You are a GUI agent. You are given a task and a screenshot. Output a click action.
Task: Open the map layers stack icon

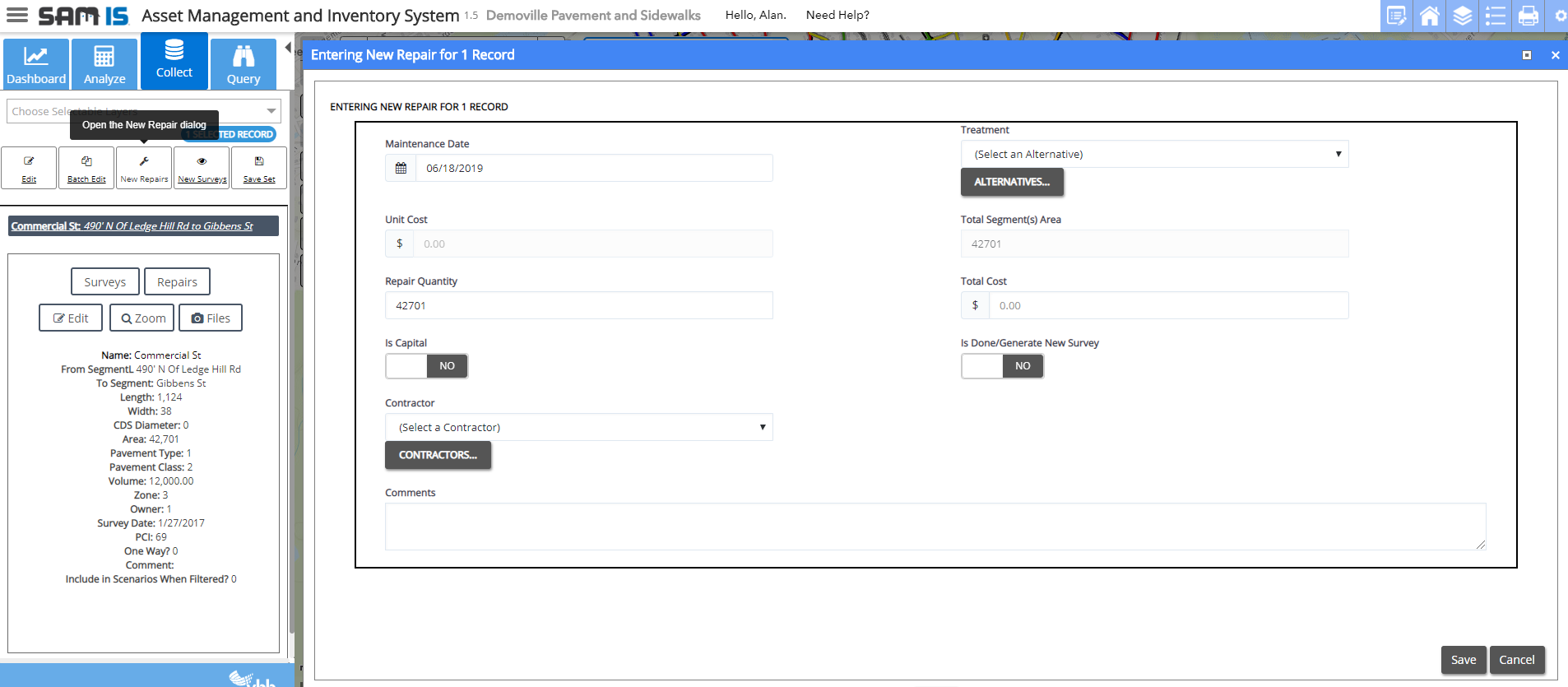coord(1463,16)
